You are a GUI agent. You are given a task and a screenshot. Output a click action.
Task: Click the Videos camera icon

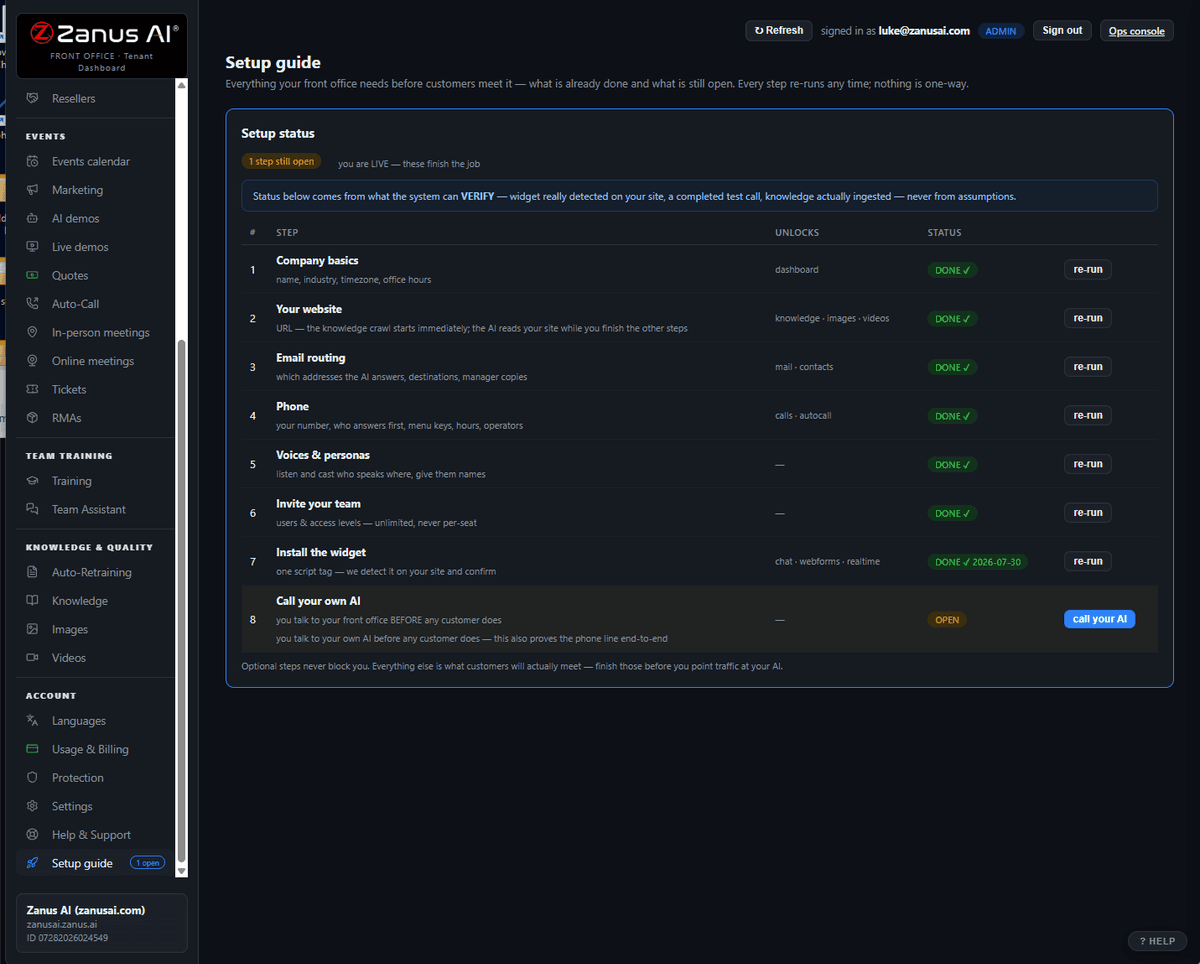[33, 658]
